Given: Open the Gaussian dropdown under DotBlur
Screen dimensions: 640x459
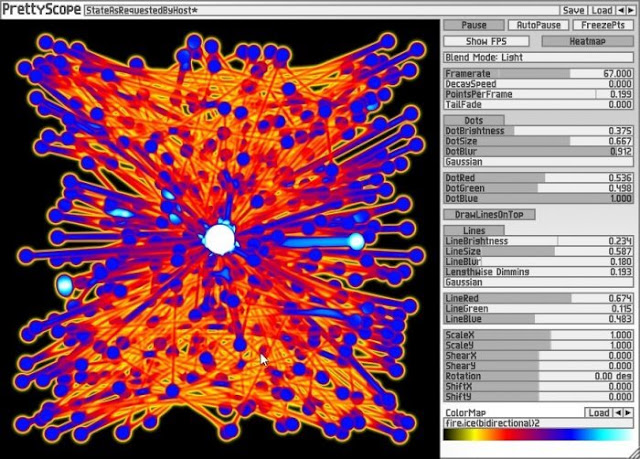Looking at the screenshot, I should (538, 162).
